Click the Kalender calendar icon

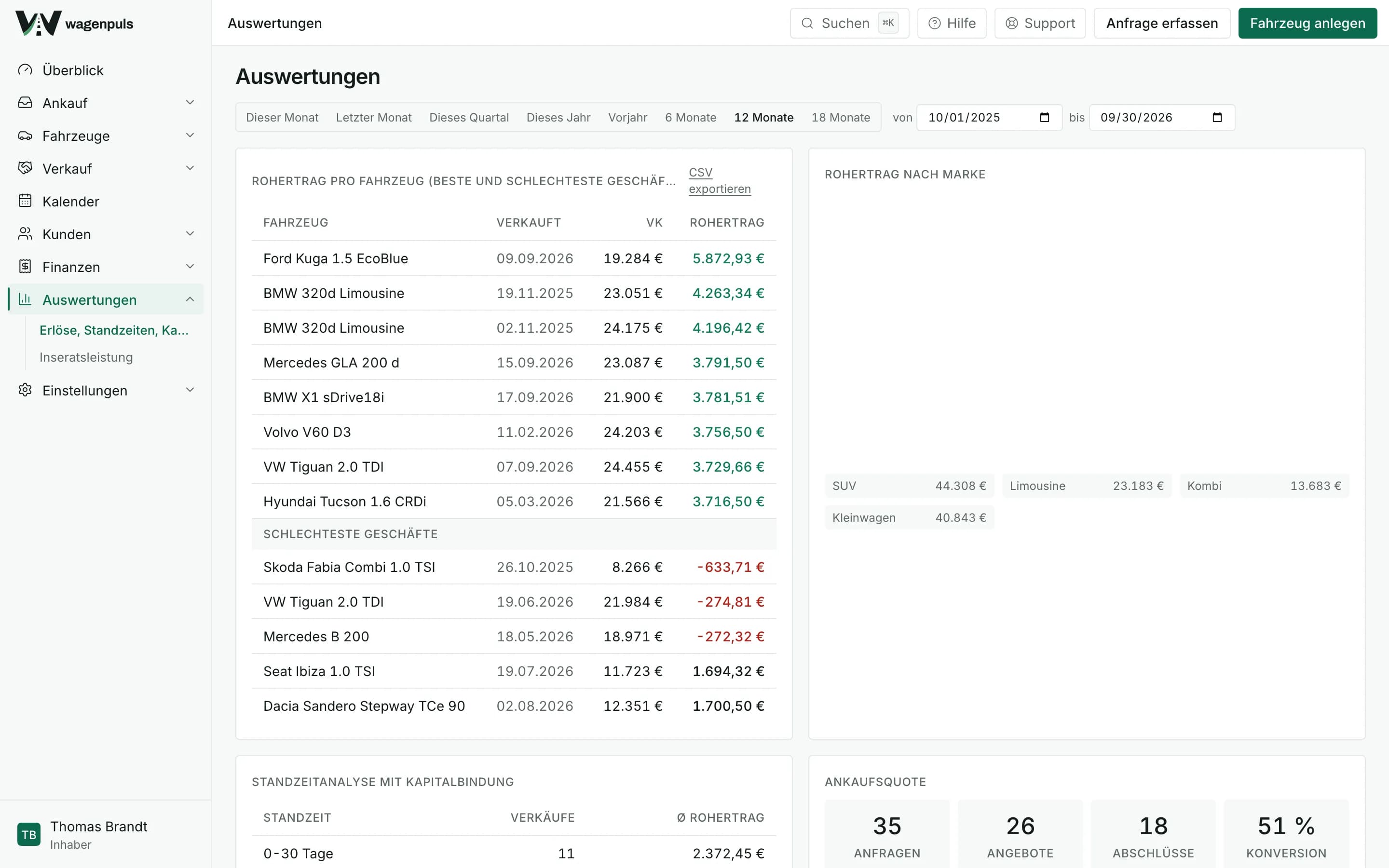coord(25,201)
